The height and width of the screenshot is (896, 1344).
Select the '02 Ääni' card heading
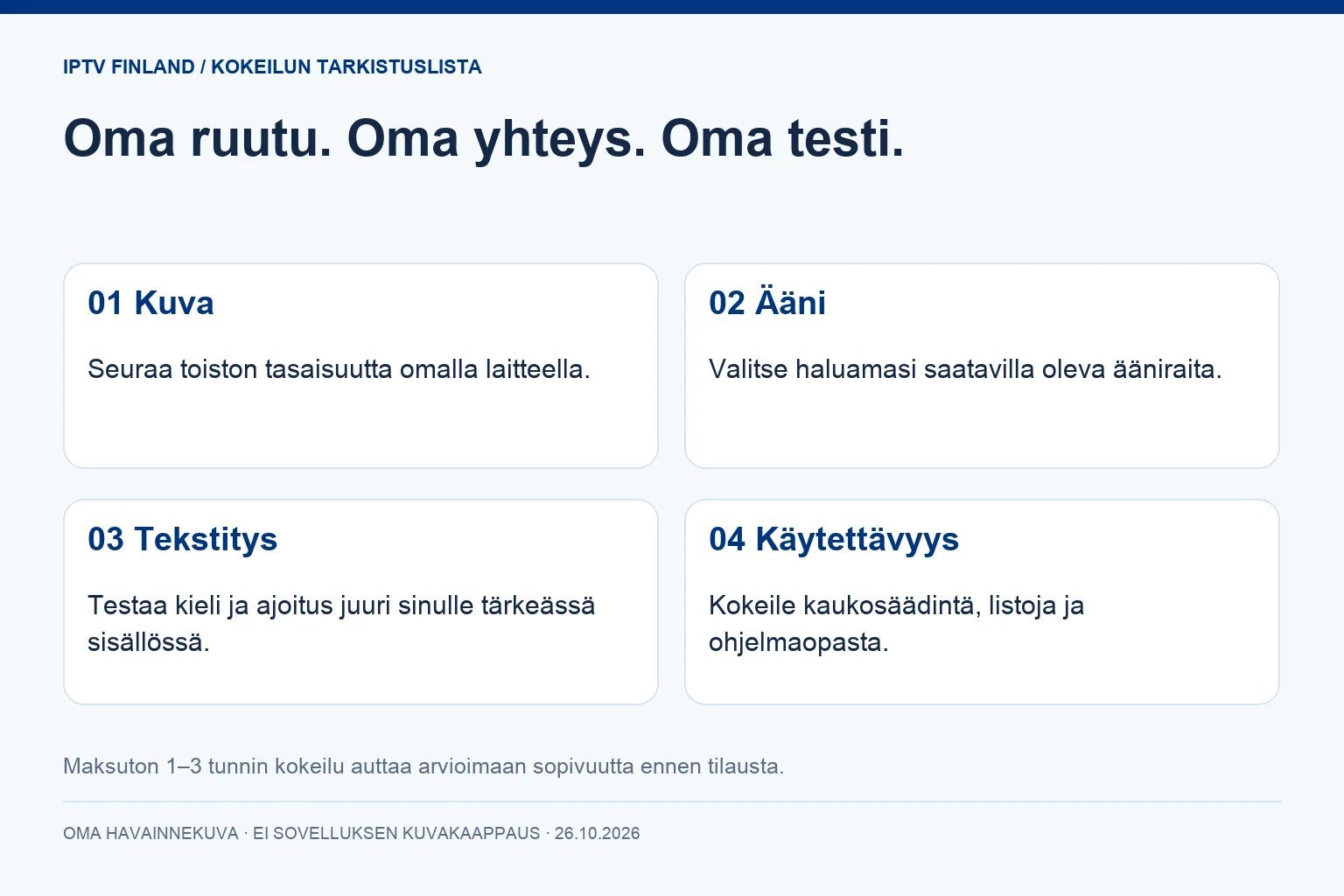[x=767, y=303]
